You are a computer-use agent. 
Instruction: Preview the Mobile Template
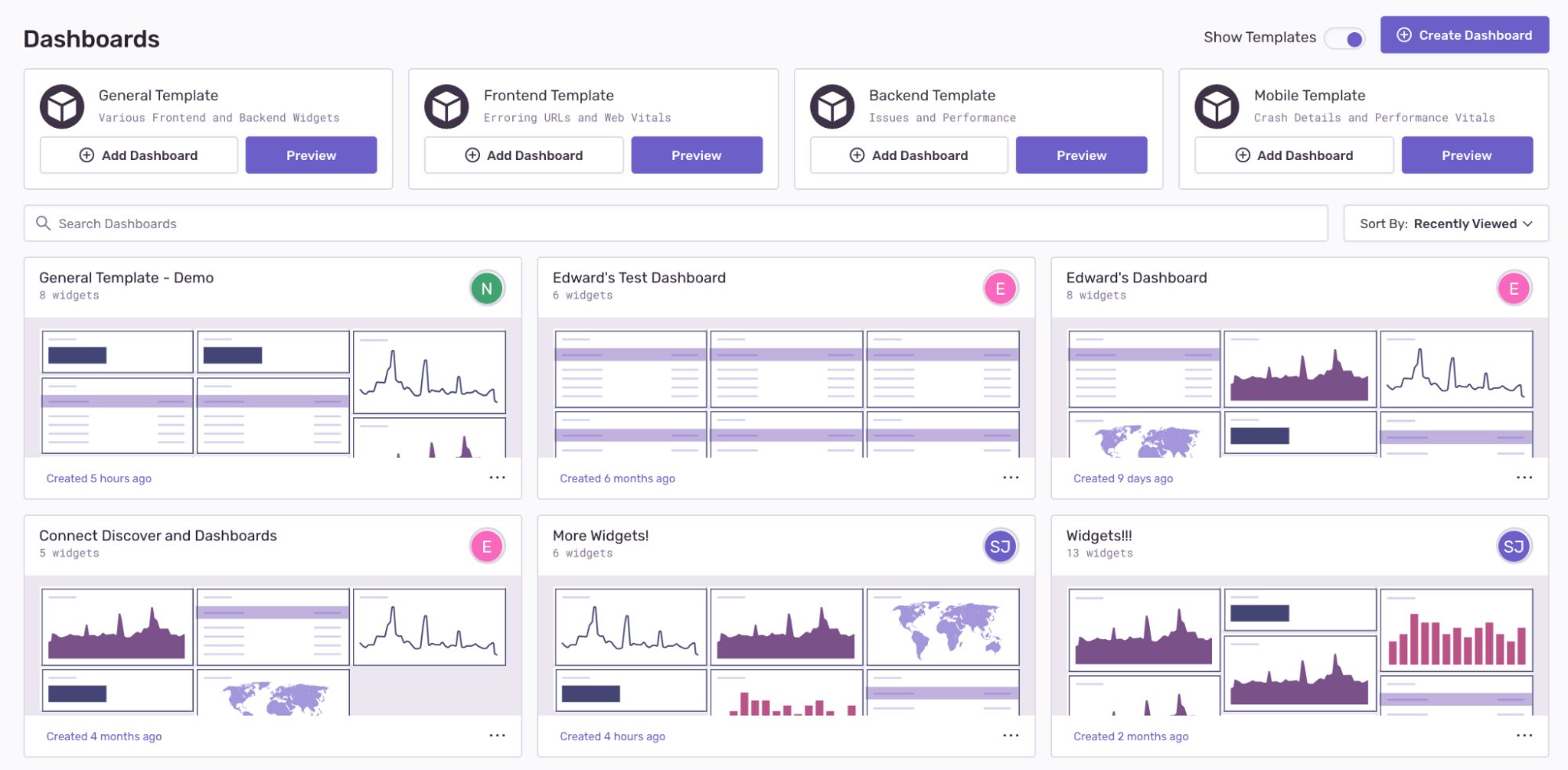(x=1467, y=154)
